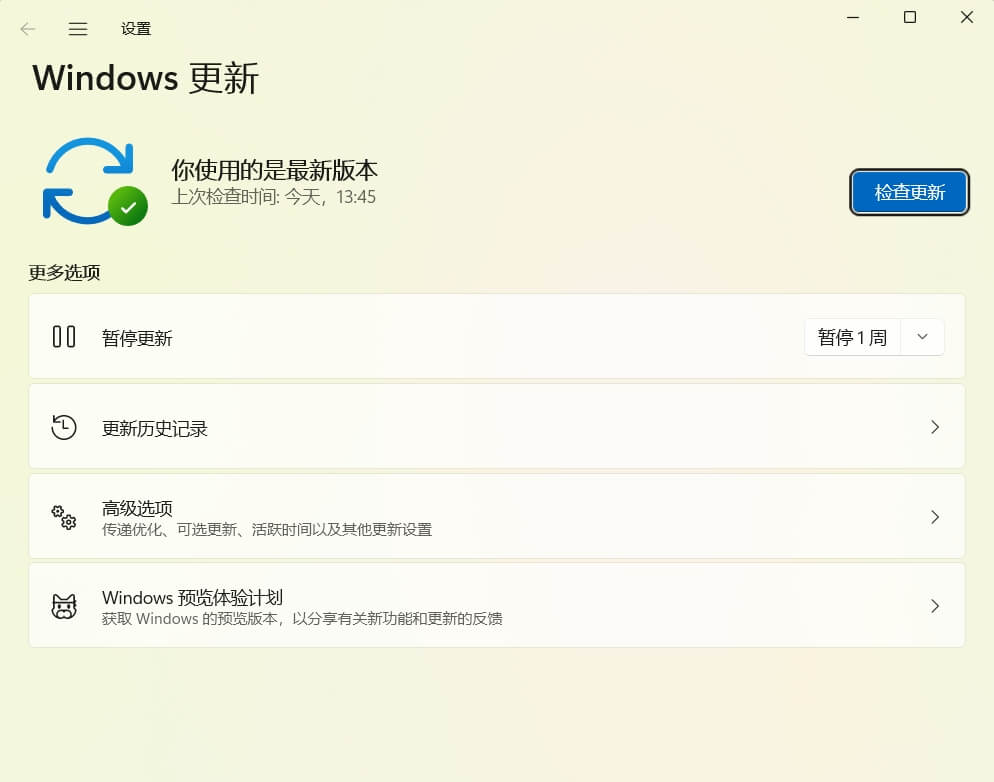This screenshot has height=782, width=994.
Task: Click the 获取 Windows 的预览版本 description
Action: (x=302, y=619)
